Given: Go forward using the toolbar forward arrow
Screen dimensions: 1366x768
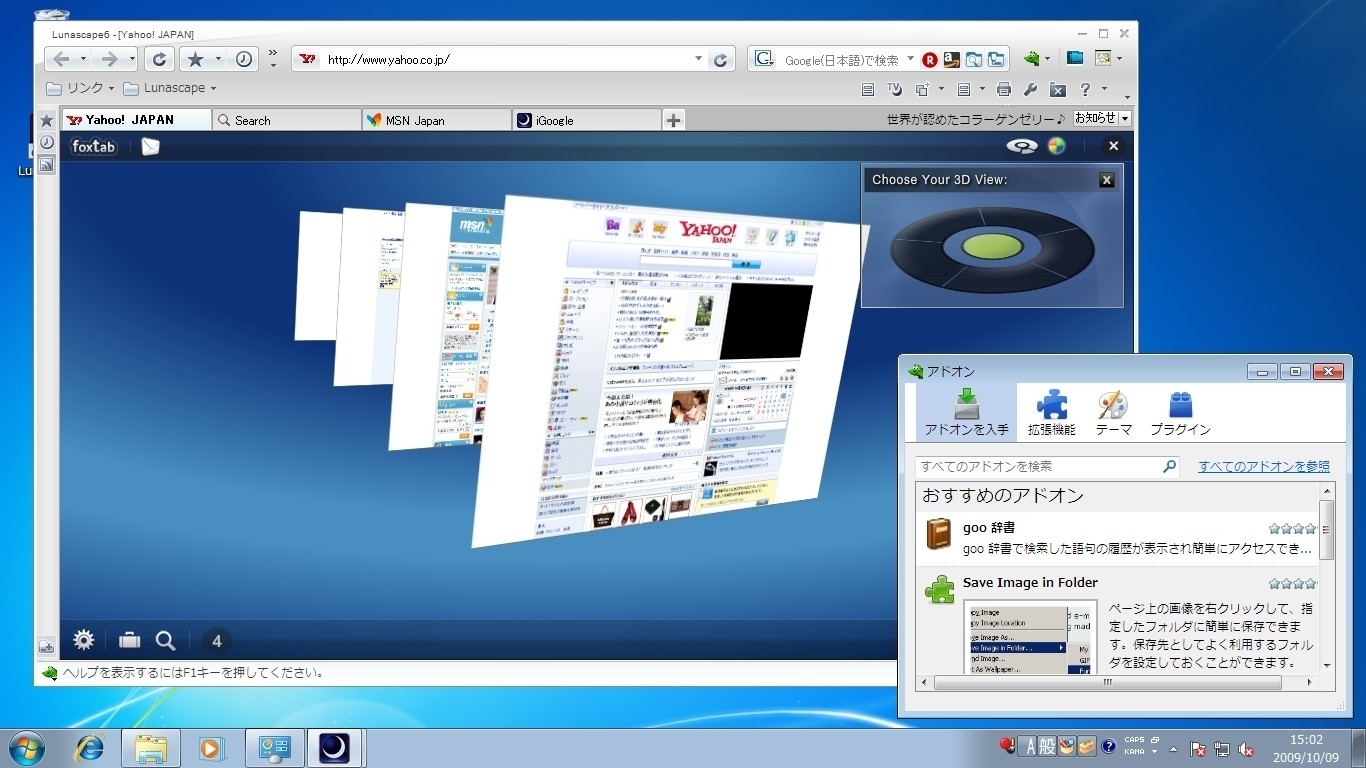Looking at the screenshot, I should [109, 59].
